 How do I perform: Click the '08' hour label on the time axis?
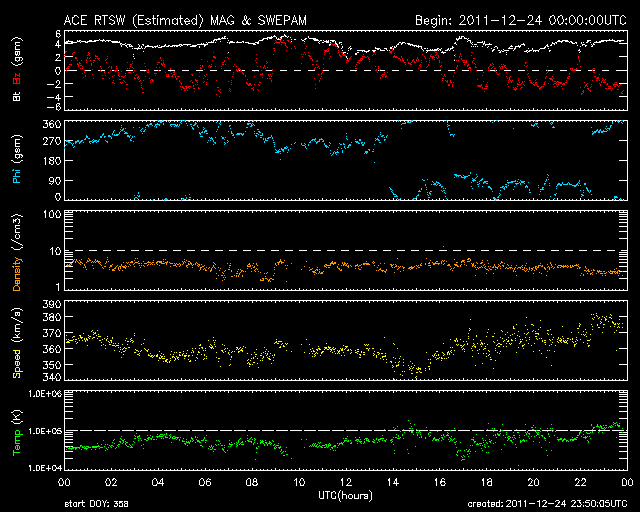tap(252, 483)
